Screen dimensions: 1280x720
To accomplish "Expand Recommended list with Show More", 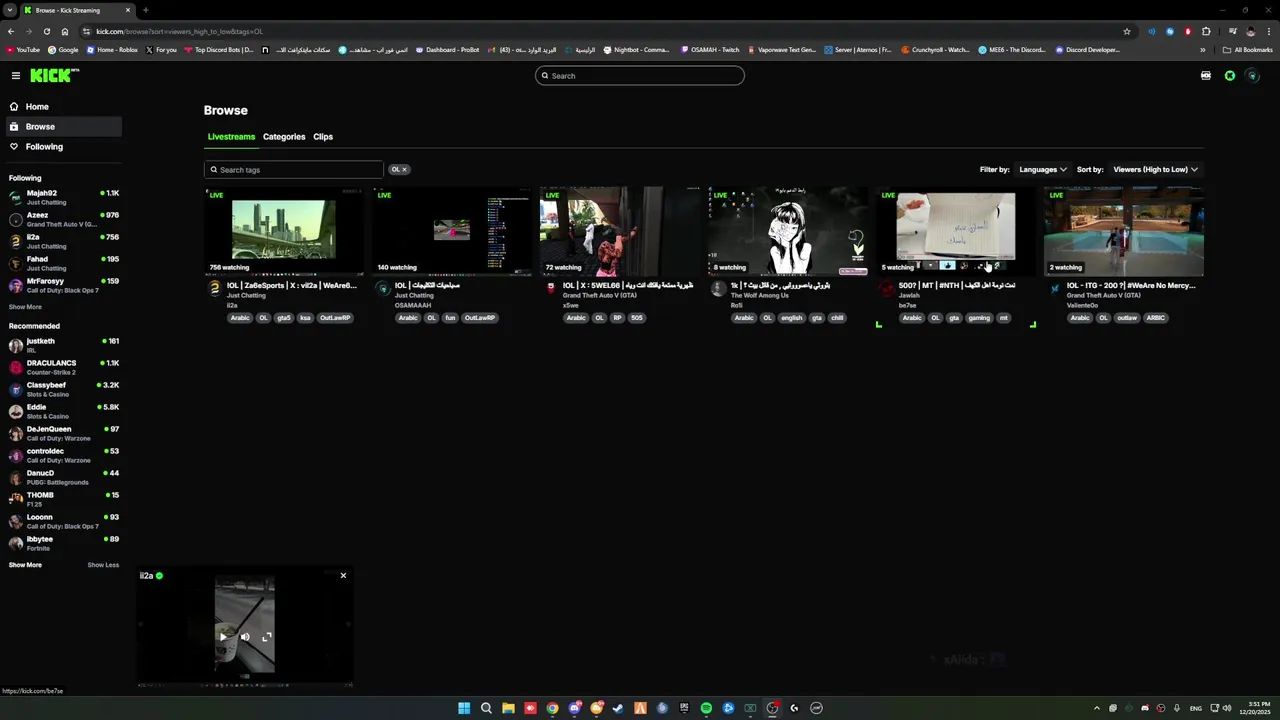I will 25,565.
